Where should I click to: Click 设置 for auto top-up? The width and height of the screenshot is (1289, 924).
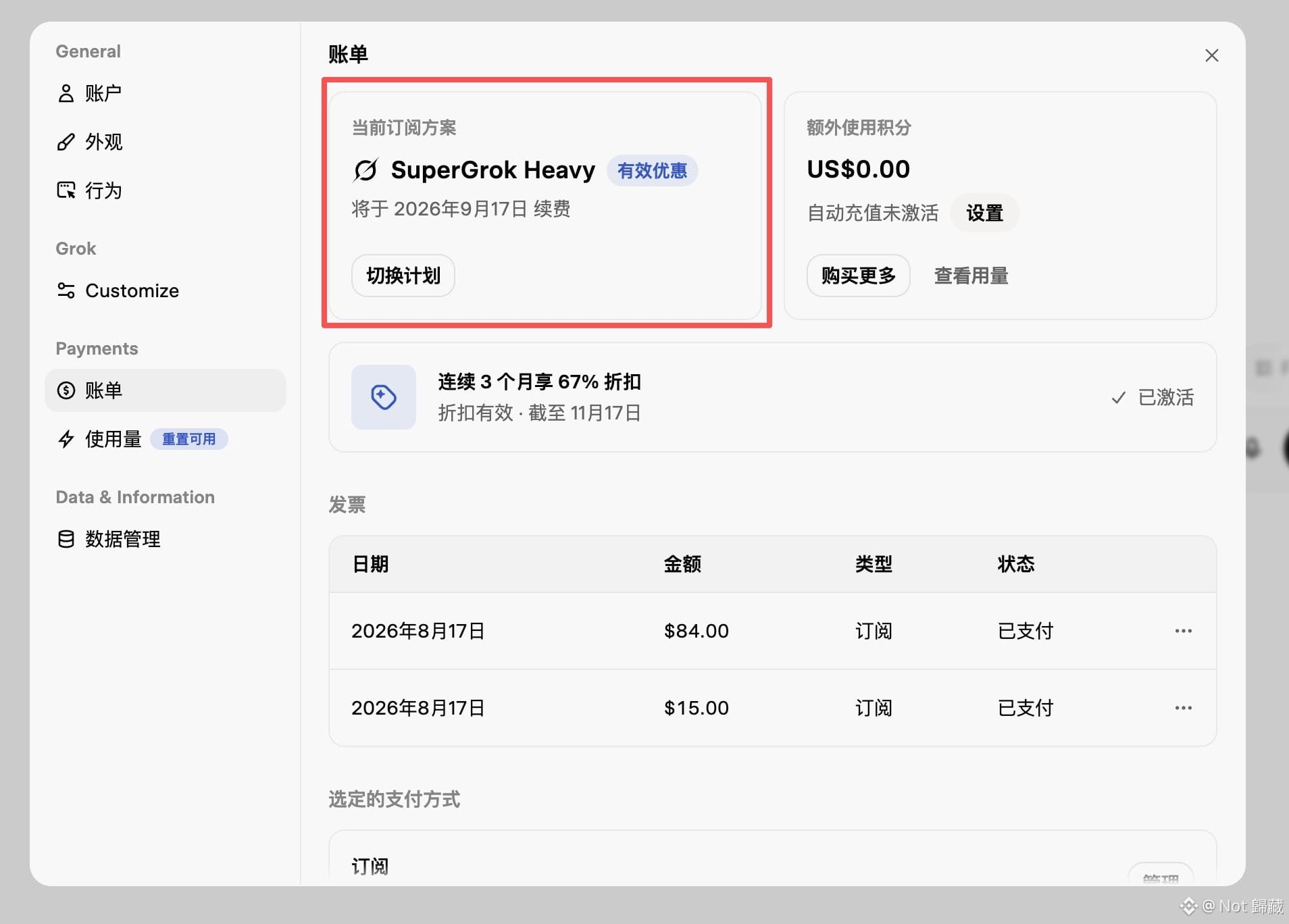[x=984, y=213]
